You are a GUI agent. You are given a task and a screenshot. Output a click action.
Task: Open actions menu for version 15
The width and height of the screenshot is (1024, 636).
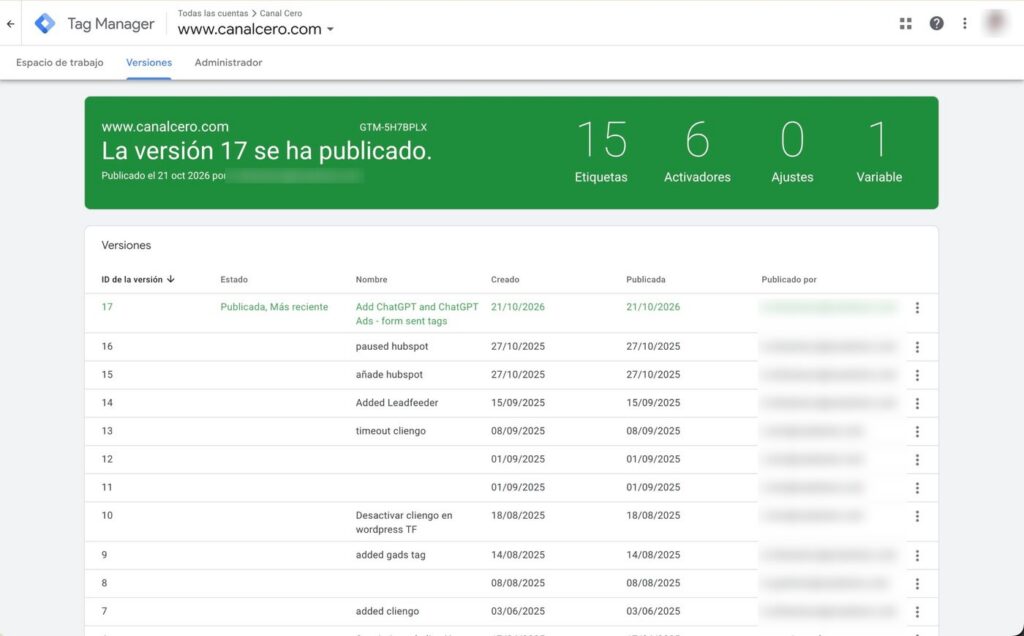click(917, 375)
